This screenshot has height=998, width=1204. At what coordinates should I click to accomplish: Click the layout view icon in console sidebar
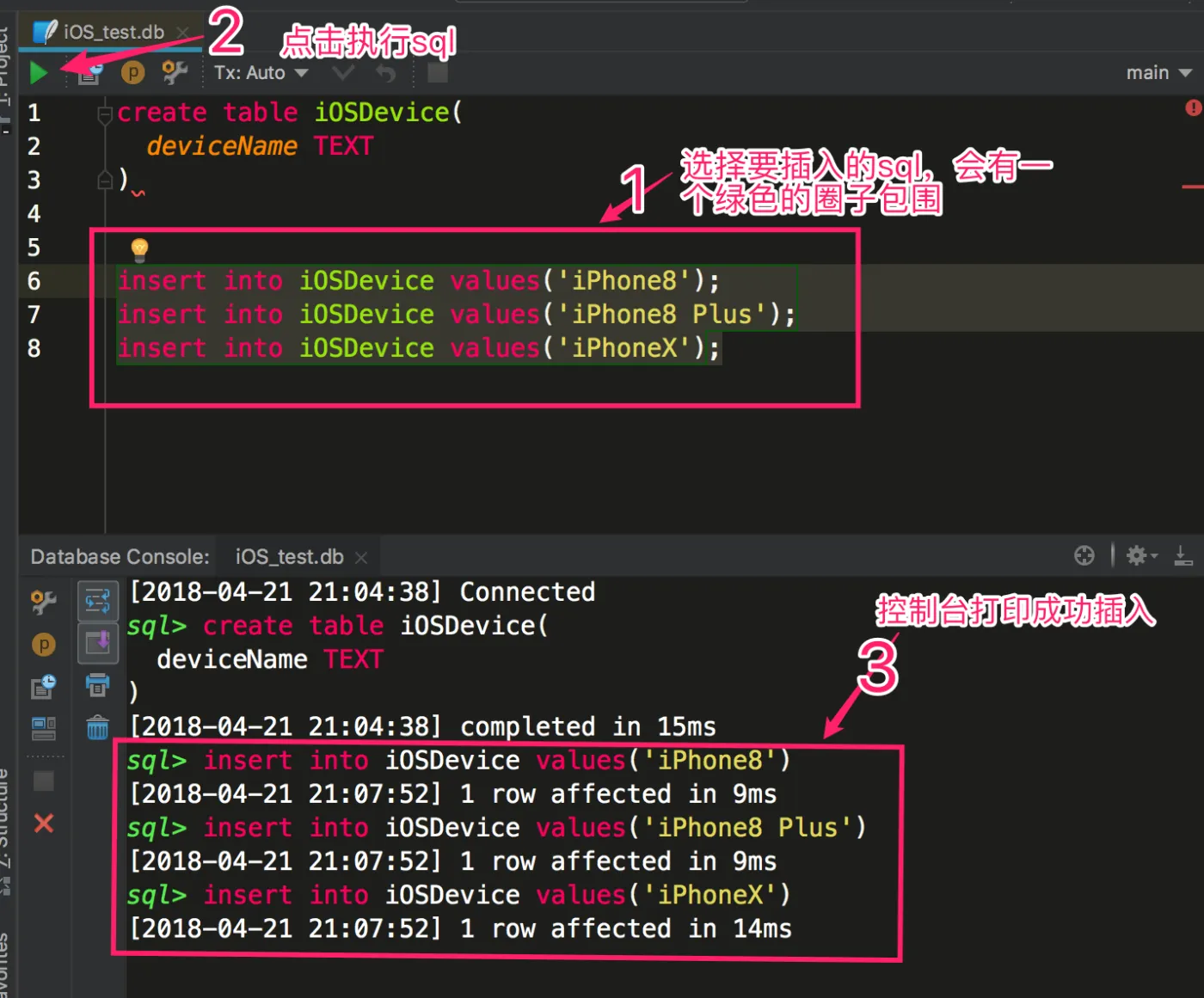(44, 729)
